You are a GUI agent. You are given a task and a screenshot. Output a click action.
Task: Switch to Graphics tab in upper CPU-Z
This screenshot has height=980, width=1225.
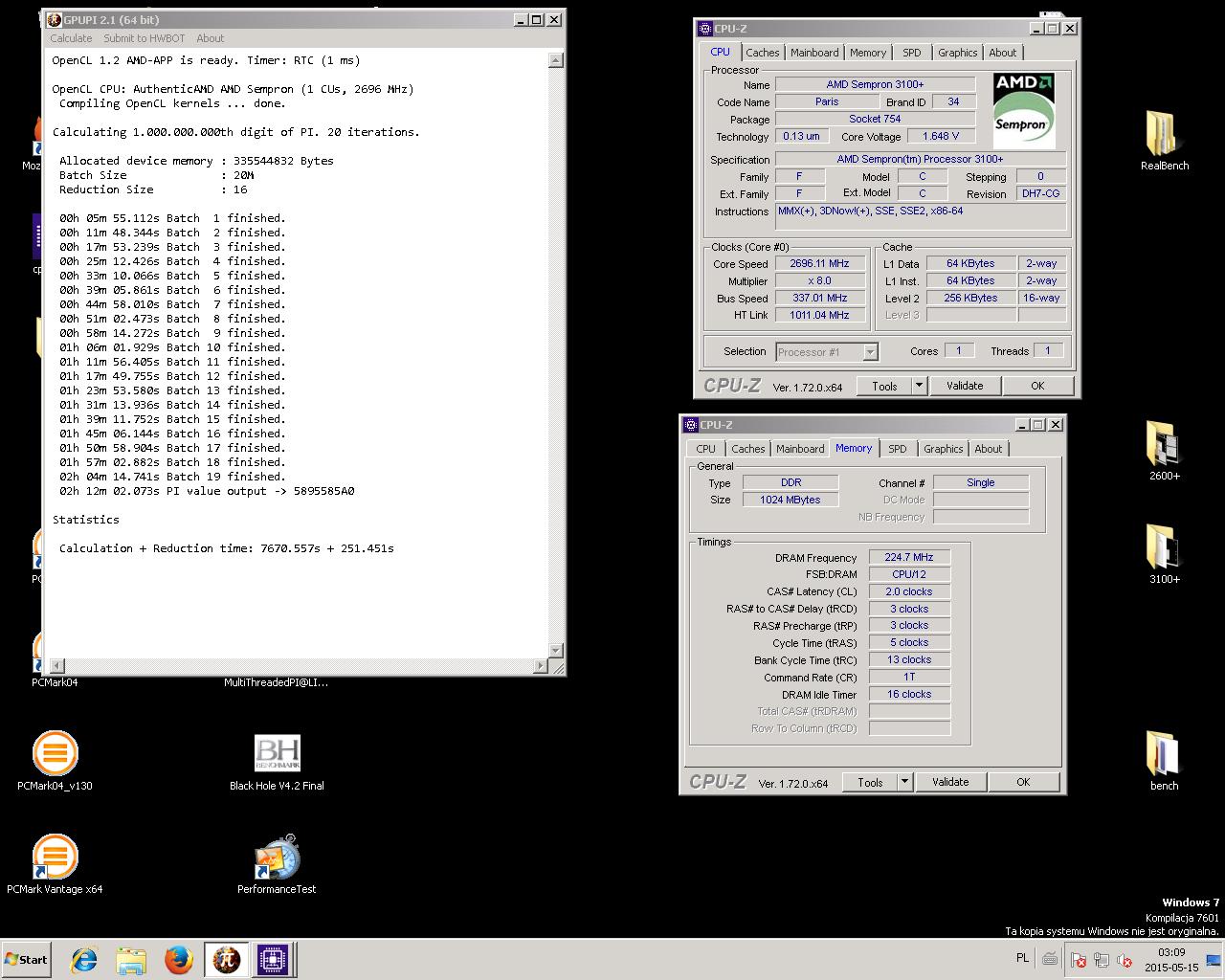coord(957,53)
